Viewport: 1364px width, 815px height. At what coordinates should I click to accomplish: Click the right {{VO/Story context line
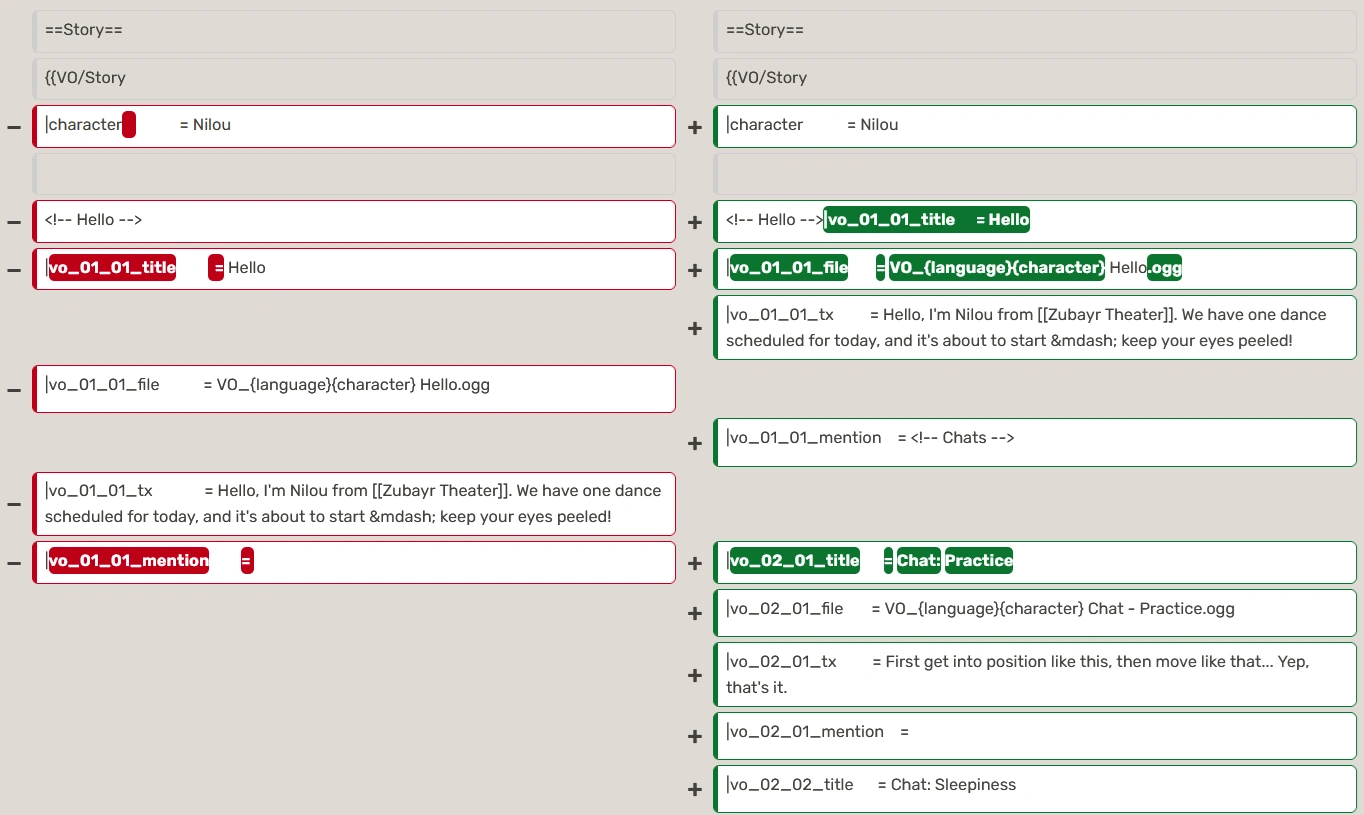[x=1035, y=78]
